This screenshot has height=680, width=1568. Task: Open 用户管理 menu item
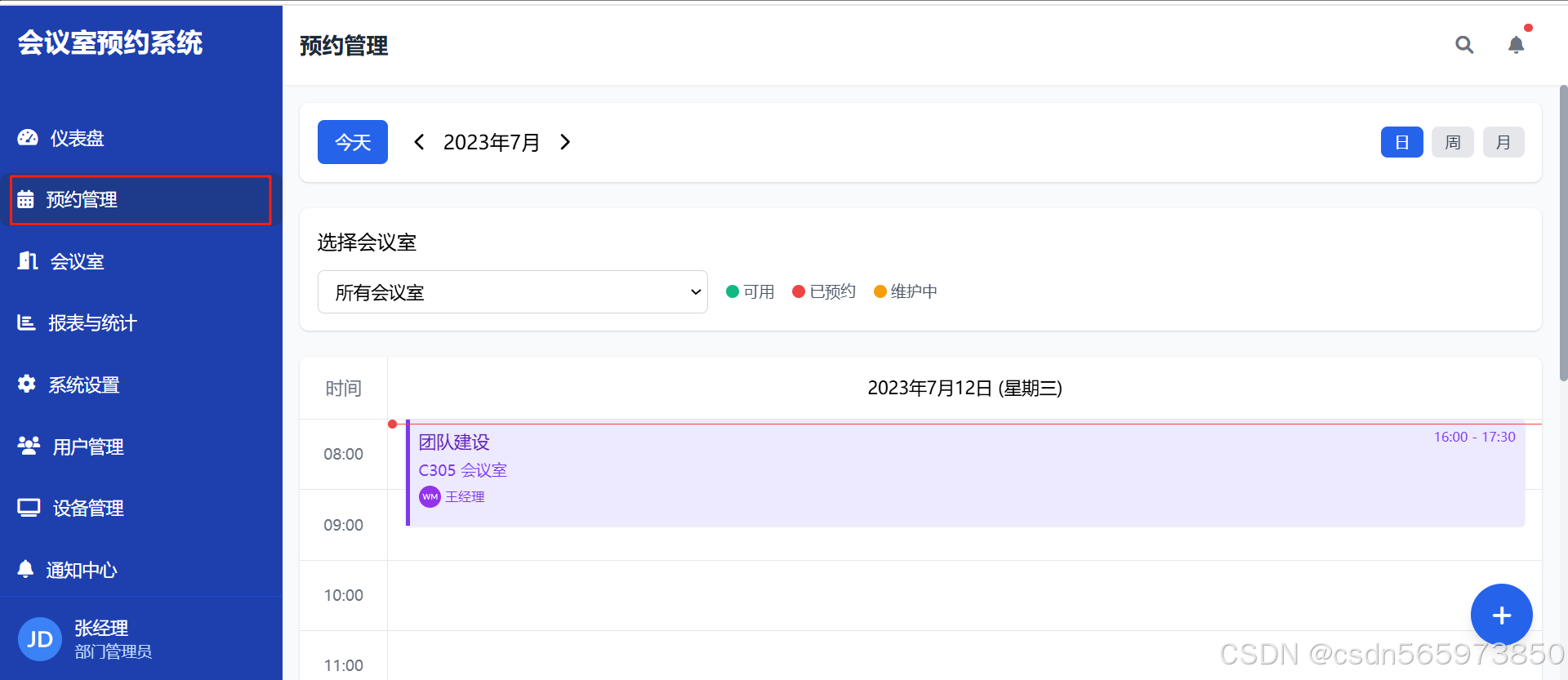point(141,446)
